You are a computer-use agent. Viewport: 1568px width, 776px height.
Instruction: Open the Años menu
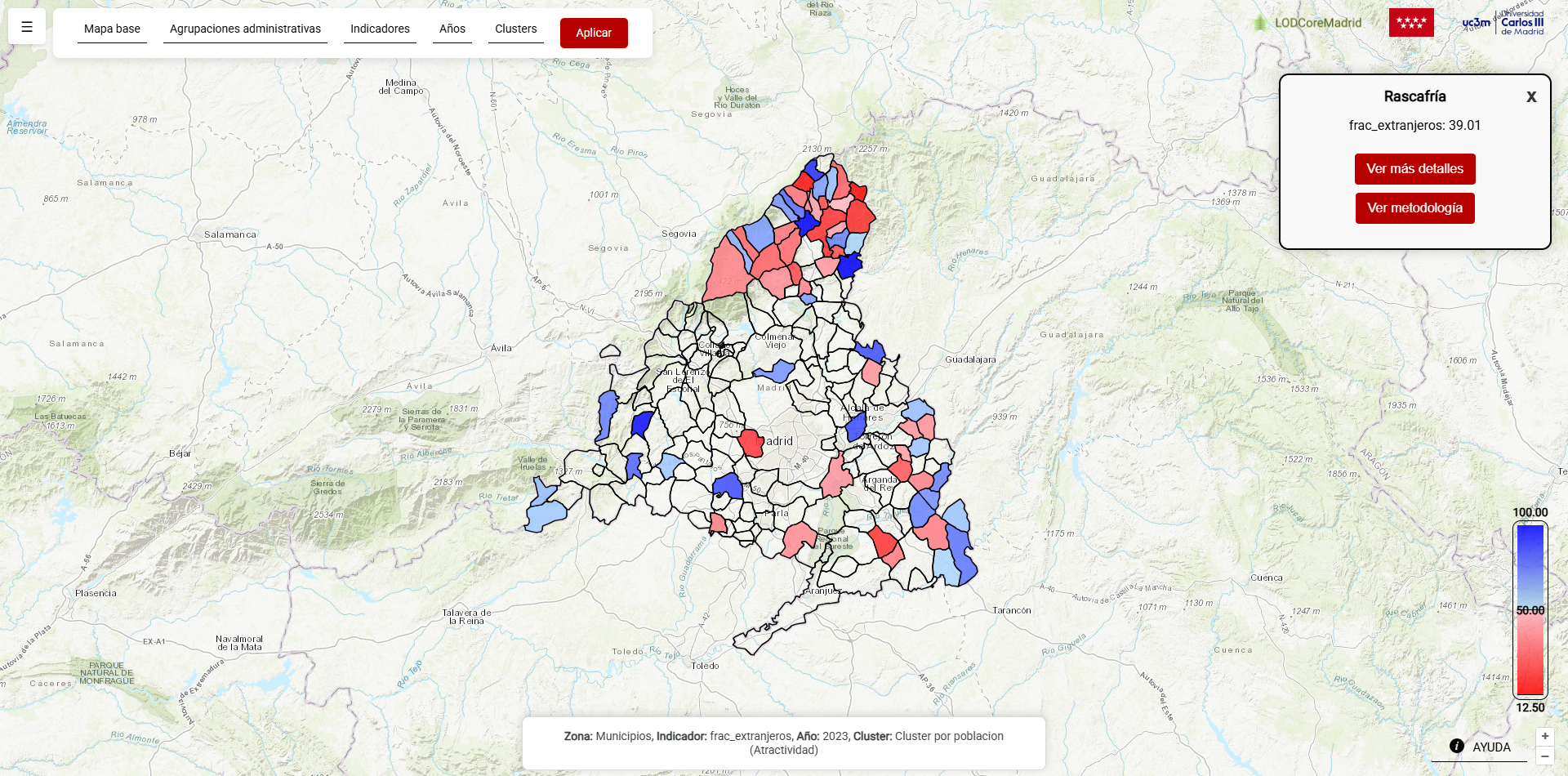452,29
